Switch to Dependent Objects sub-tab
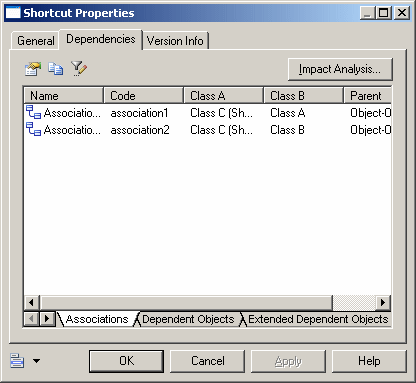416x383 pixels. (188, 319)
